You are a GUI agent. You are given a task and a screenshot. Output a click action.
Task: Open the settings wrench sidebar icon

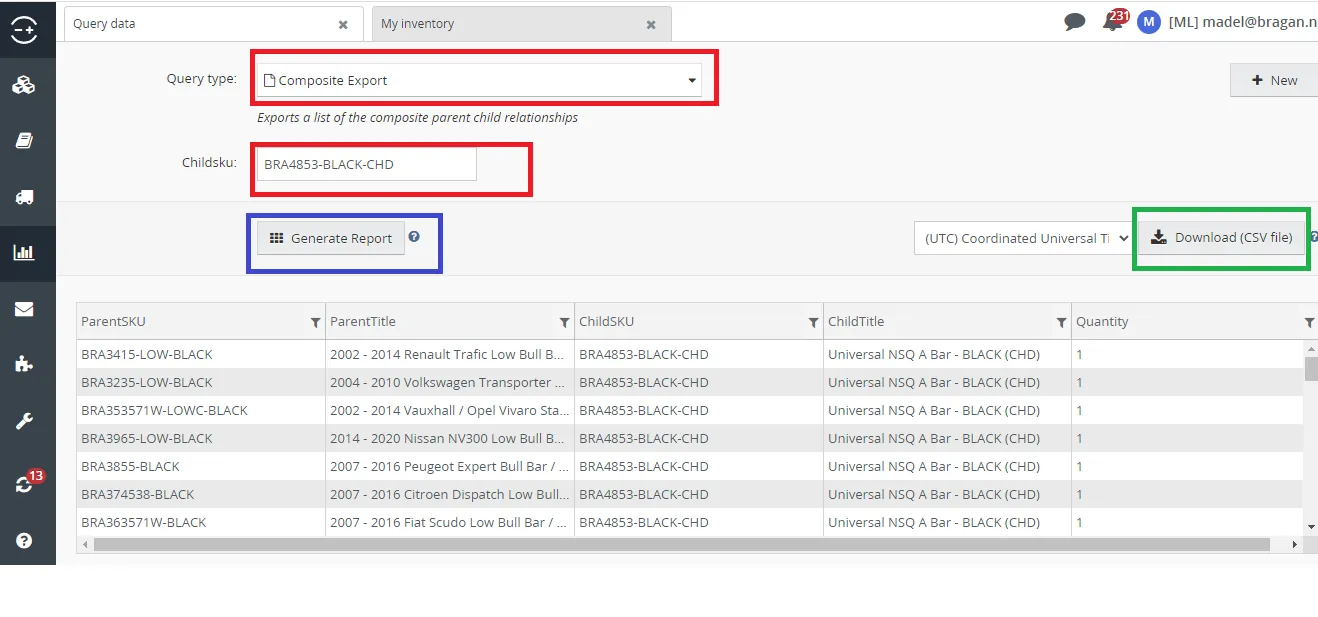point(24,421)
